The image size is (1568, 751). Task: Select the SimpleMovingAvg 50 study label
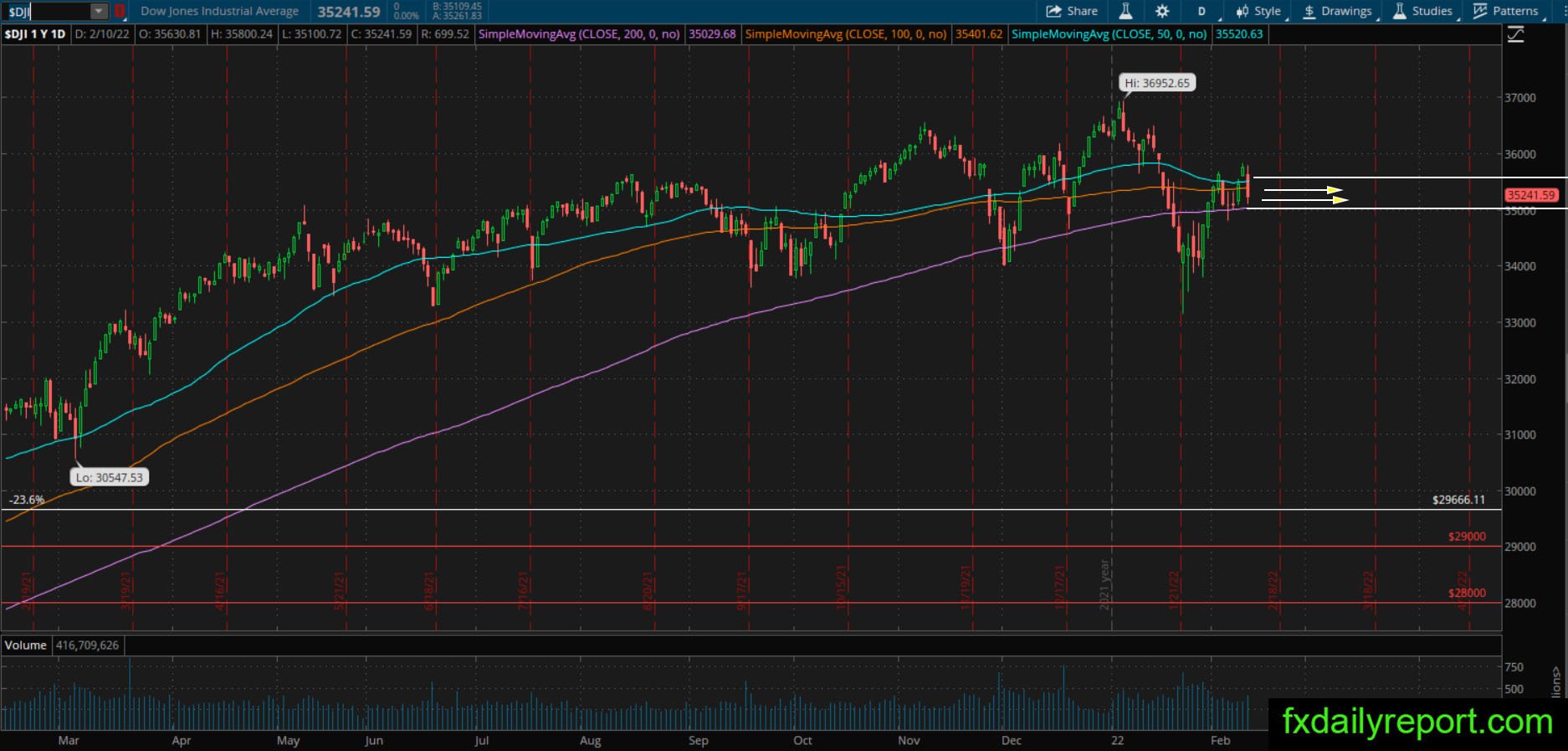(x=1109, y=34)
